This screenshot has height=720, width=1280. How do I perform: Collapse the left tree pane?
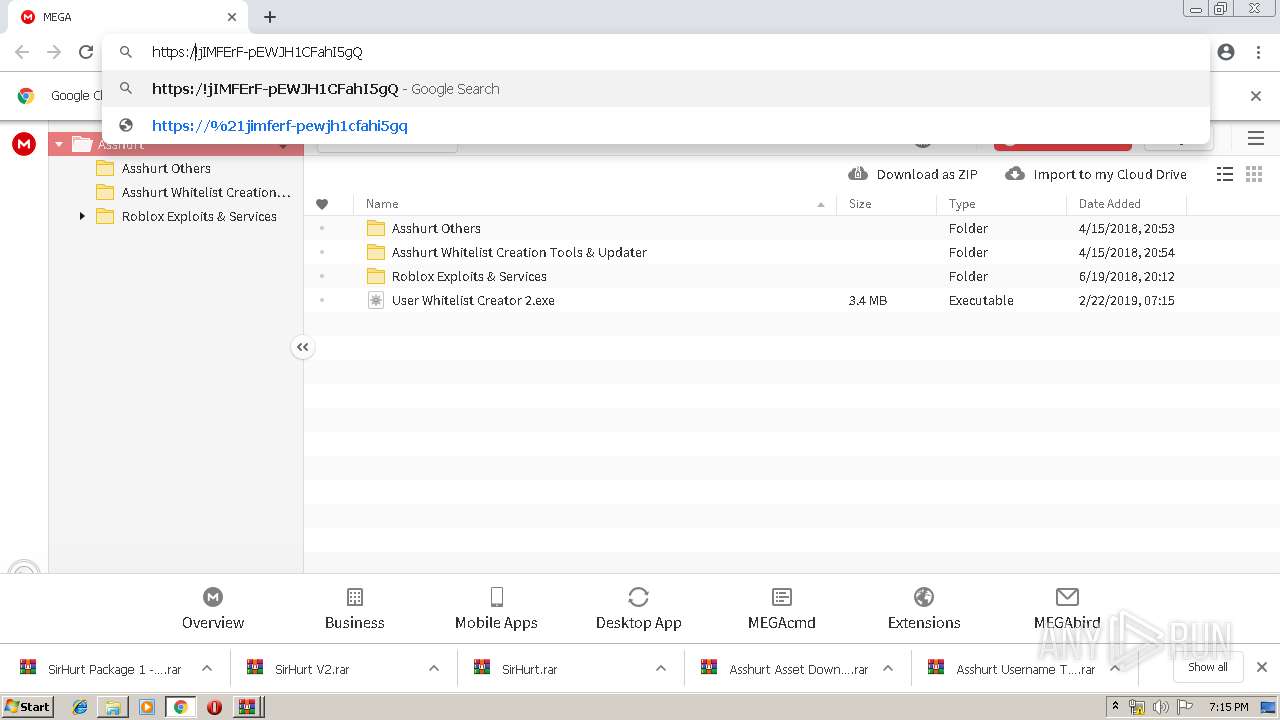302,347
